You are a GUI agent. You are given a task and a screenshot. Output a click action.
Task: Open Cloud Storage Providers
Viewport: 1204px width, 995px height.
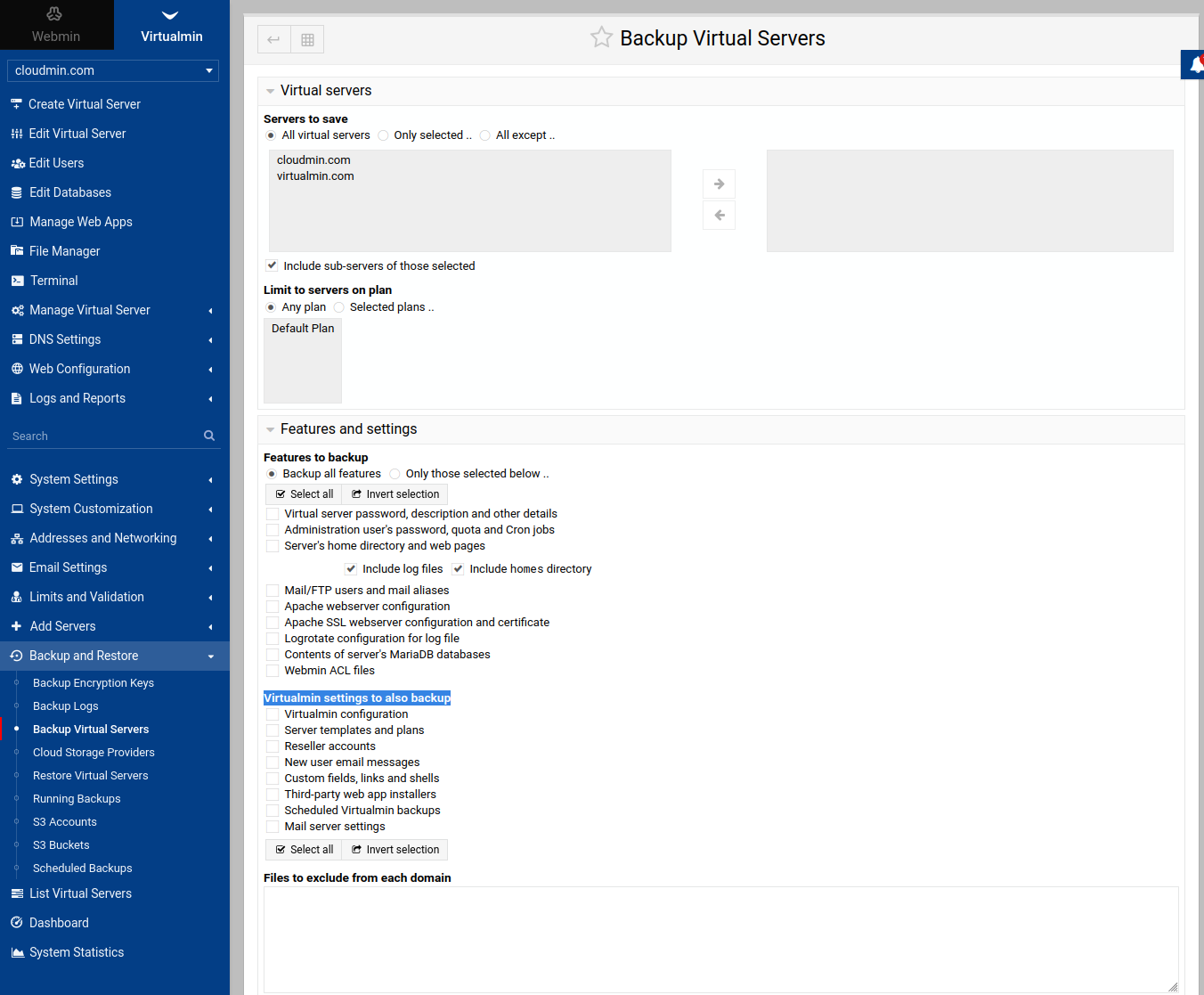94,753
